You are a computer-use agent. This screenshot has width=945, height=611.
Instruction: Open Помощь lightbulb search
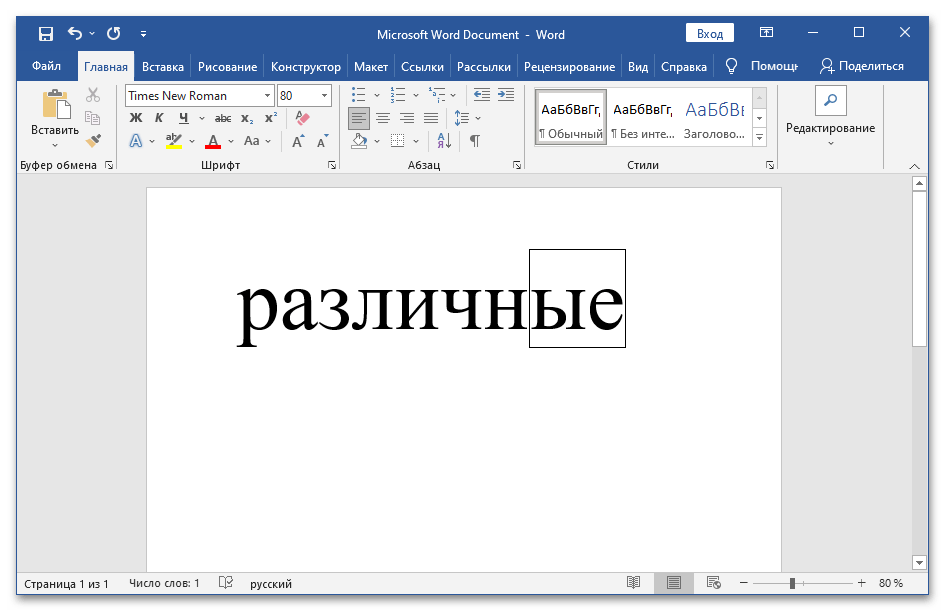point(762,66)
